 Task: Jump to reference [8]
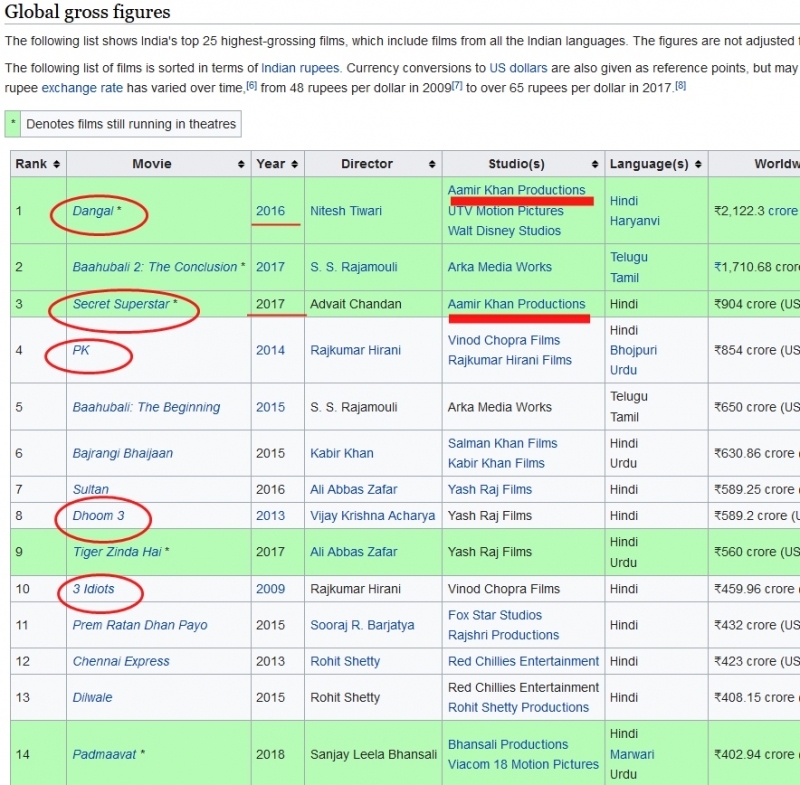click(681, 86)
